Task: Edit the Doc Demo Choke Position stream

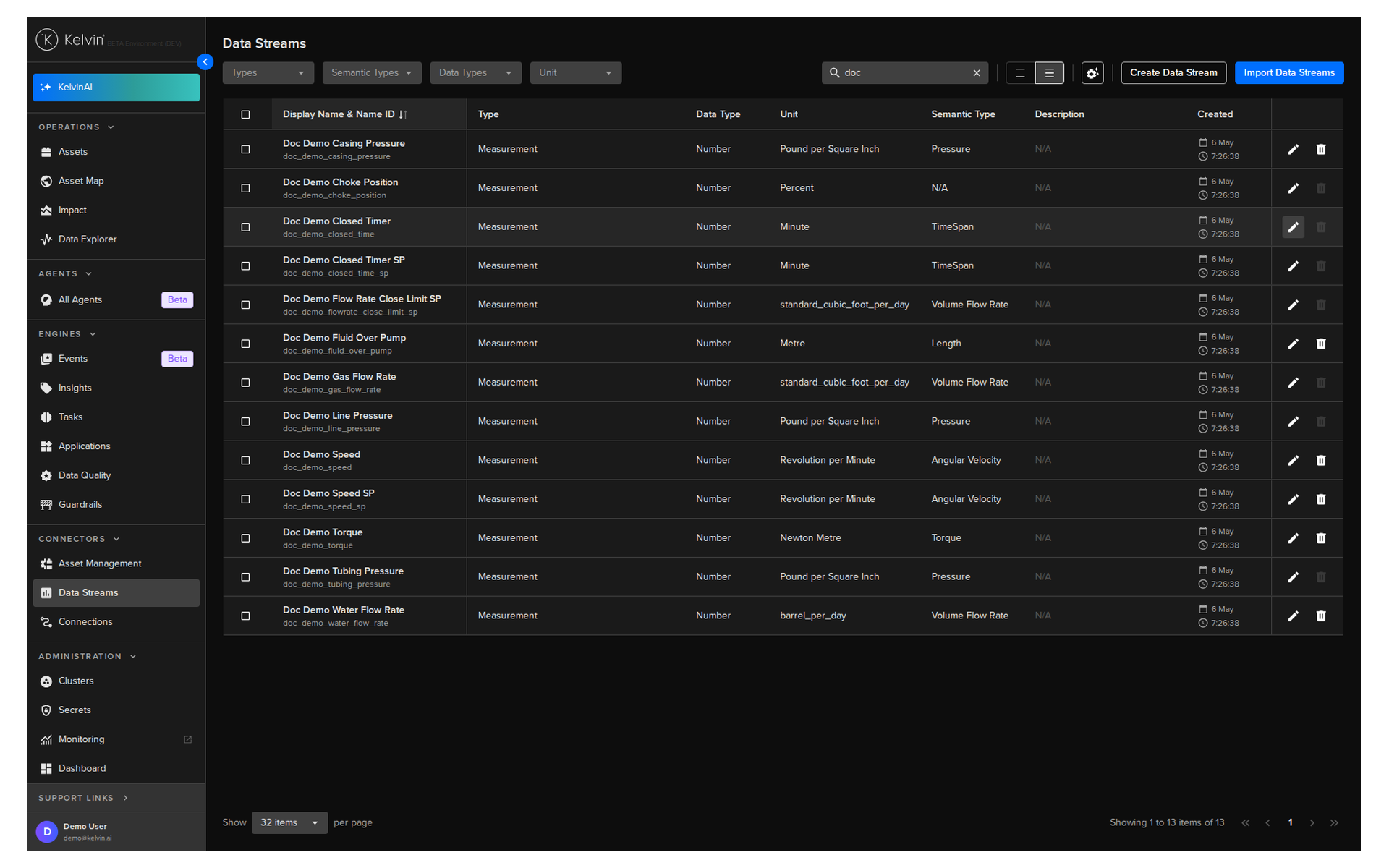Action: coord(1293,188)
